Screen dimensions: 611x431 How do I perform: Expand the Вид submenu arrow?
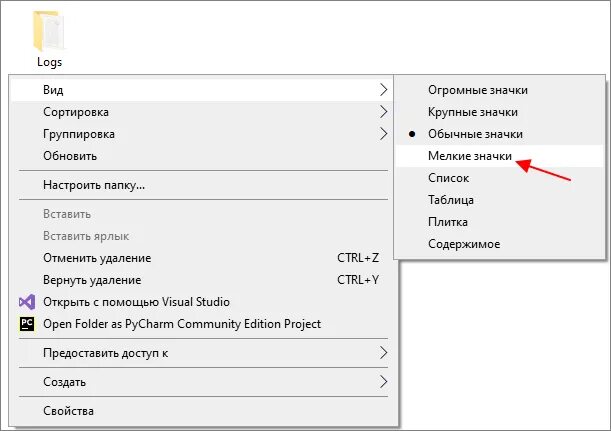(x=384, y=90)
